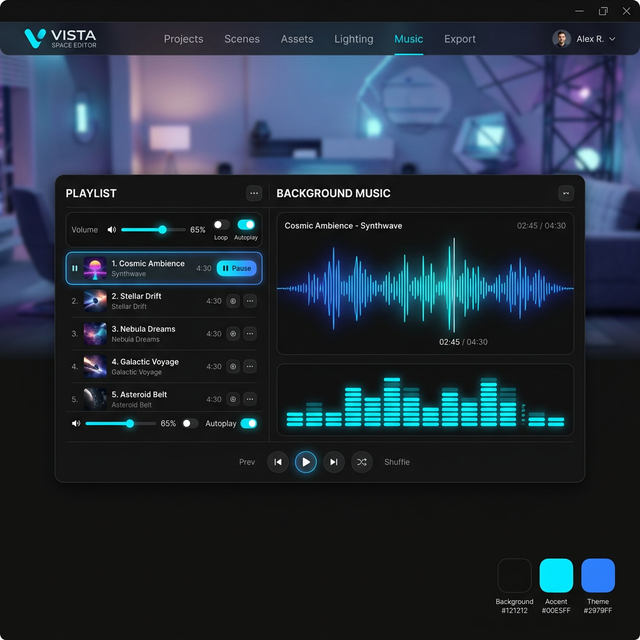Screen dimensions: 640x640
Task: Click the shuffle arrows icon
Action: tap(362, 462)
